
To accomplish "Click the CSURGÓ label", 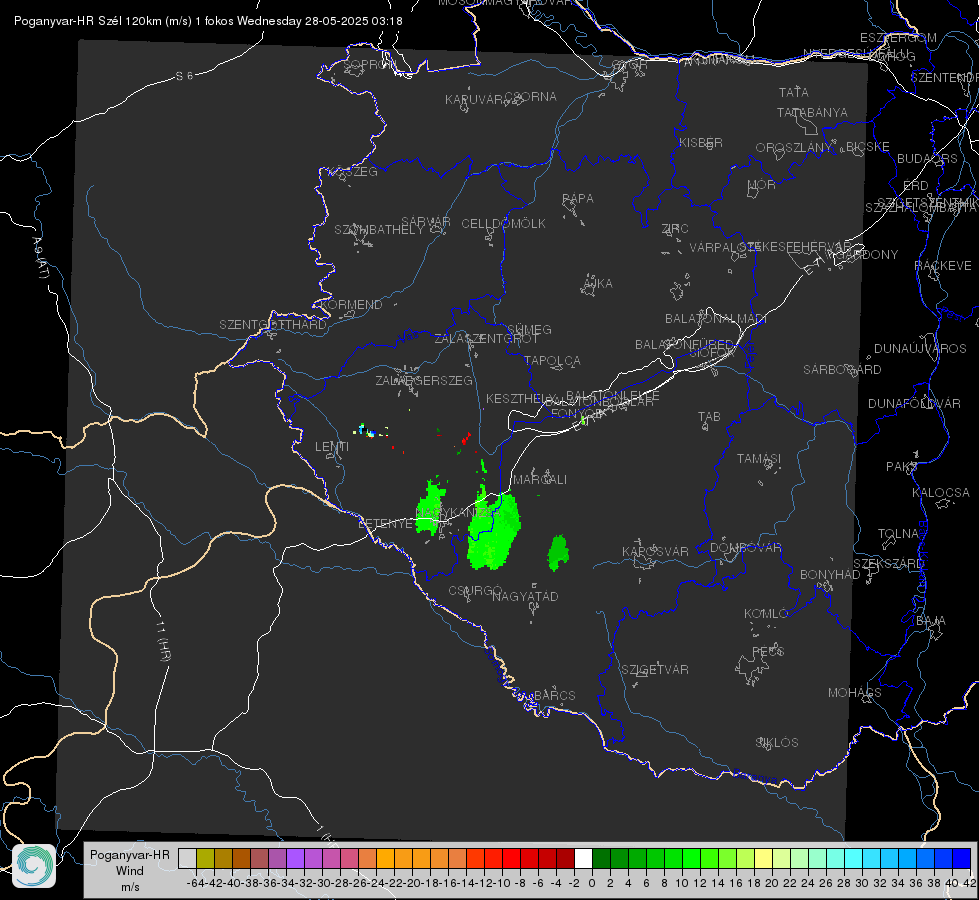I will tap(475, 591).
